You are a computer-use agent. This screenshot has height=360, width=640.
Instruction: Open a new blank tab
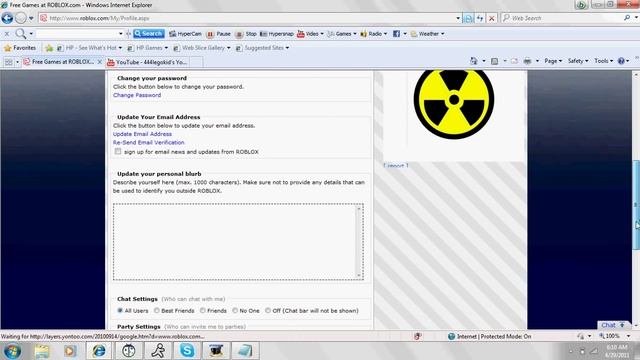[x=196, y=62]
